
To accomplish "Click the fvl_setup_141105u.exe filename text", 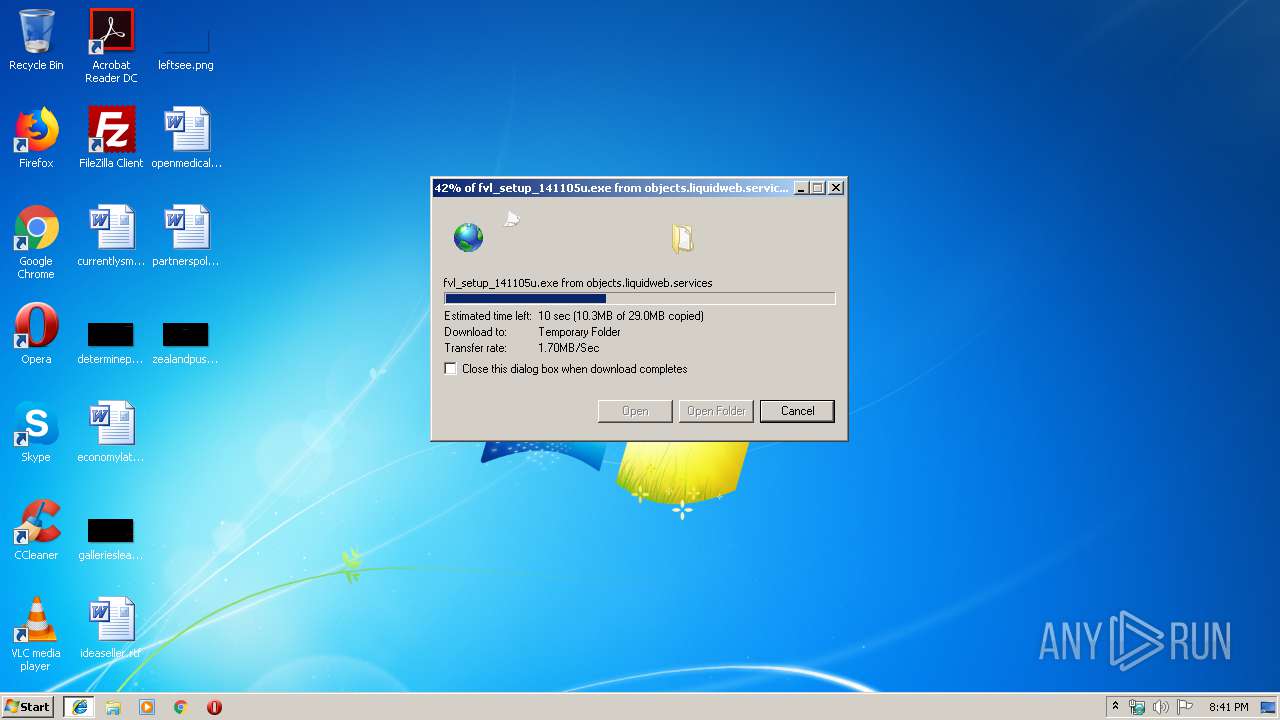I will coord(500,283).
